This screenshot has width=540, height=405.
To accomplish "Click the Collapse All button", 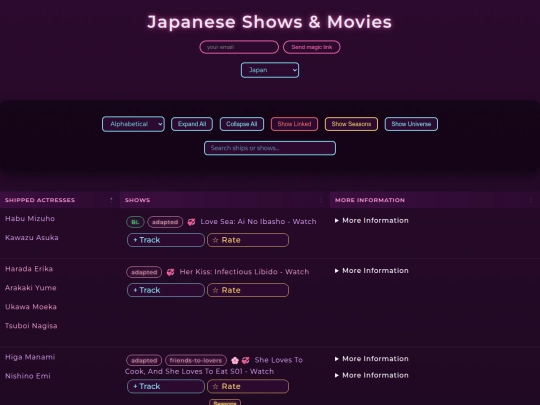I will coord(242,124).
